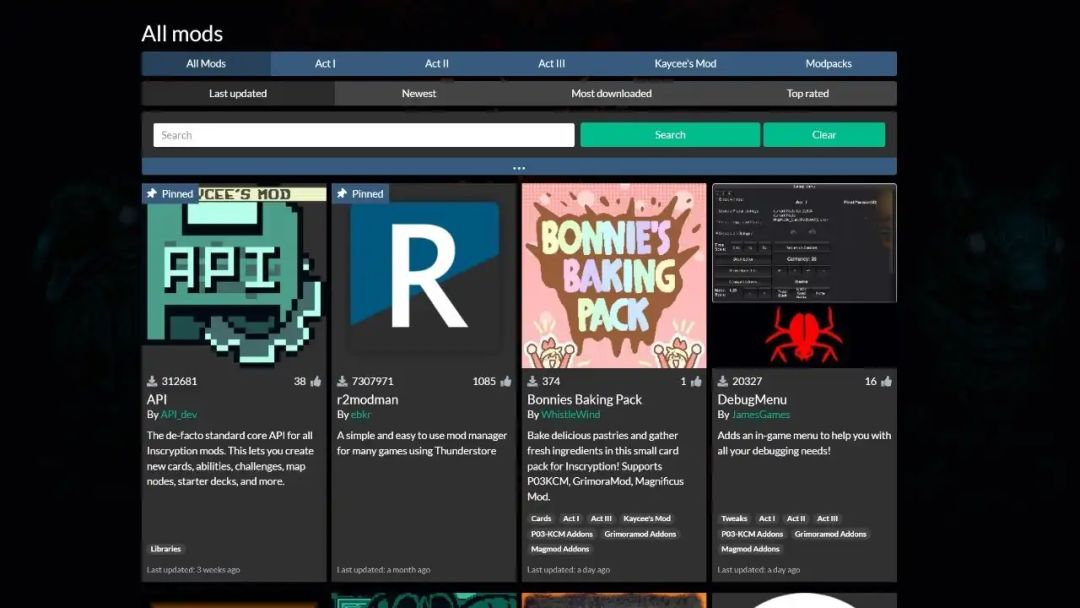Screen dimensions: 1080x608
Task: Expand the filter options bar with dots
Action: 519,167
